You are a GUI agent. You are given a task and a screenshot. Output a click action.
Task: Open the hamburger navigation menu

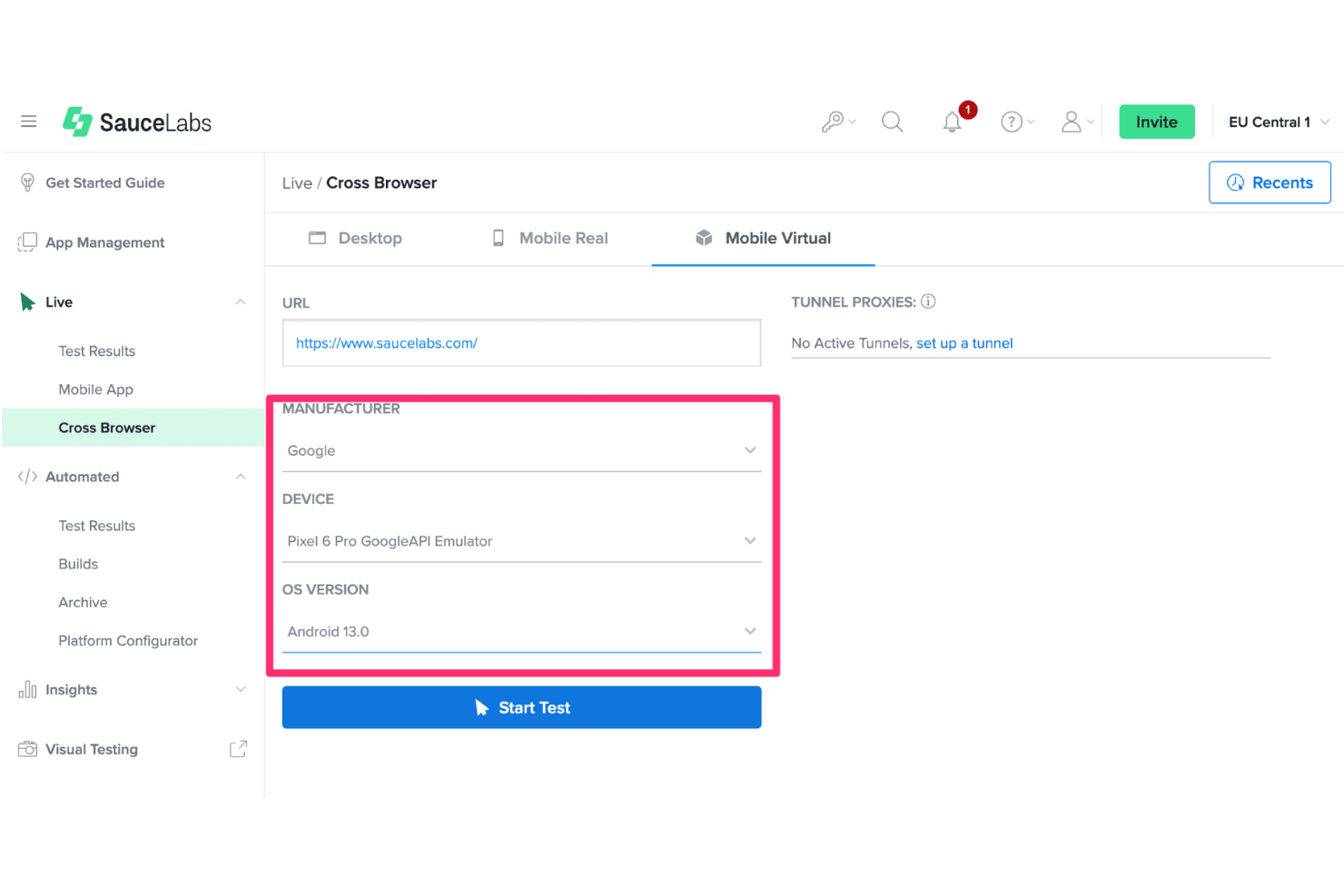pos(29,122)
